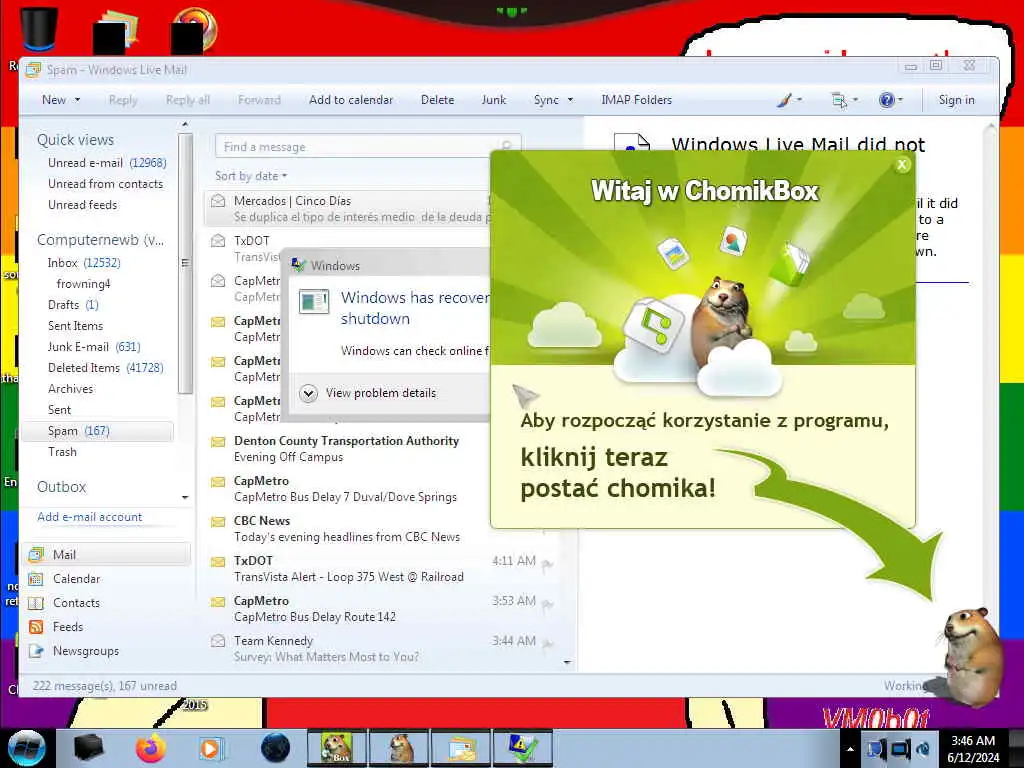This screenshot has width=1024, height=768.
Task: Show hidden system tray icons
Action: (850, 749)
